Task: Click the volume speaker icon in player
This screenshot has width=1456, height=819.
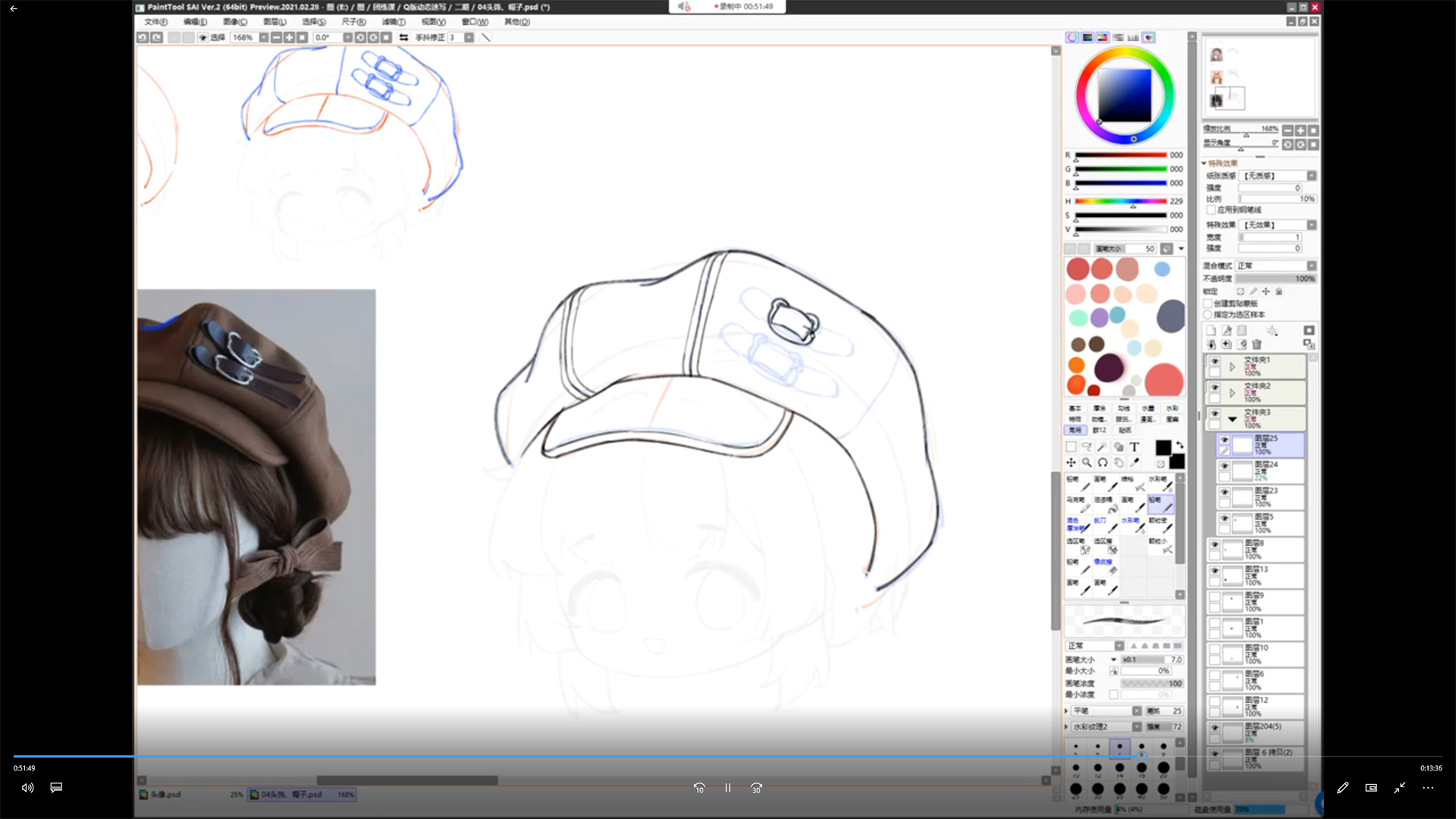Action: pos(27,788)
